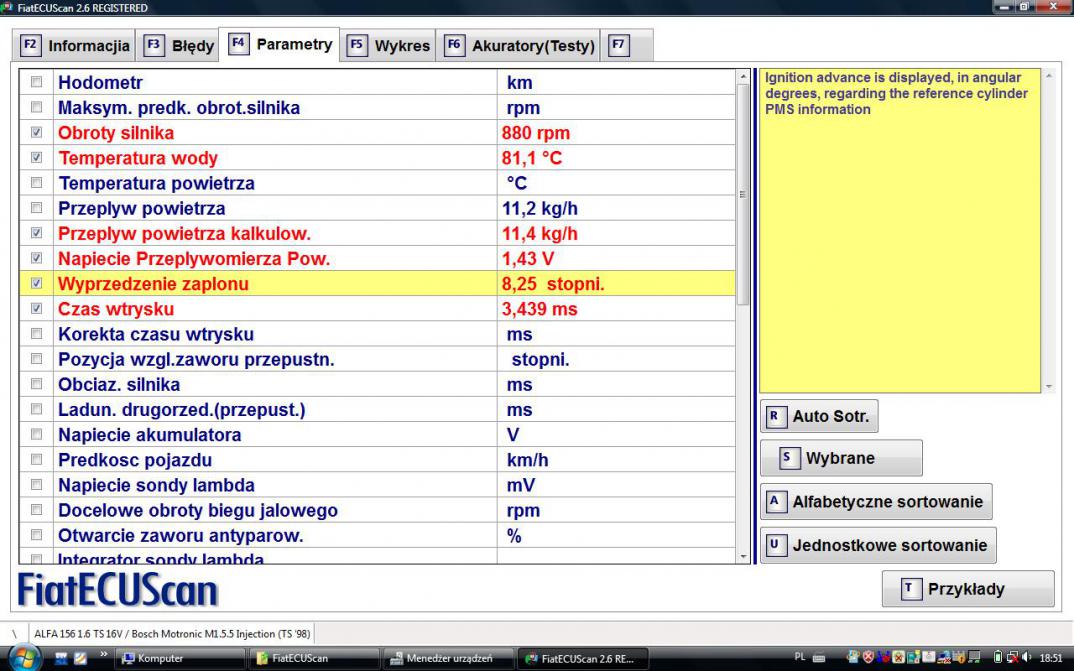This screenshot has height=671, width=1074.
Task: Expand the taskbar quick launch chevron
Action: coord(102,657)
